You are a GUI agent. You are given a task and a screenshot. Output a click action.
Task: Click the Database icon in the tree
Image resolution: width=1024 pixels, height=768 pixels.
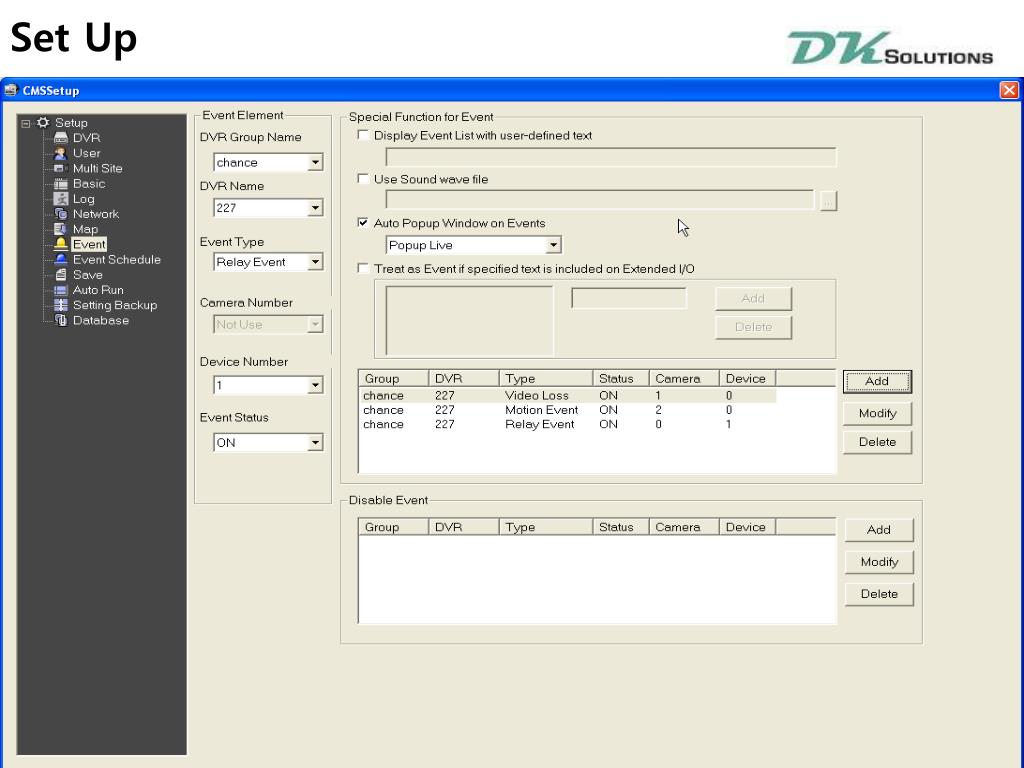point(61,320)
